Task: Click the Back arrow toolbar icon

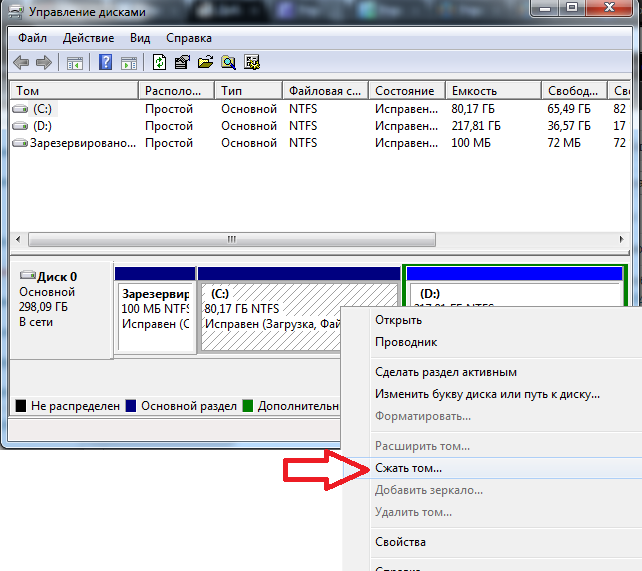Action: [x=21, y=62]
